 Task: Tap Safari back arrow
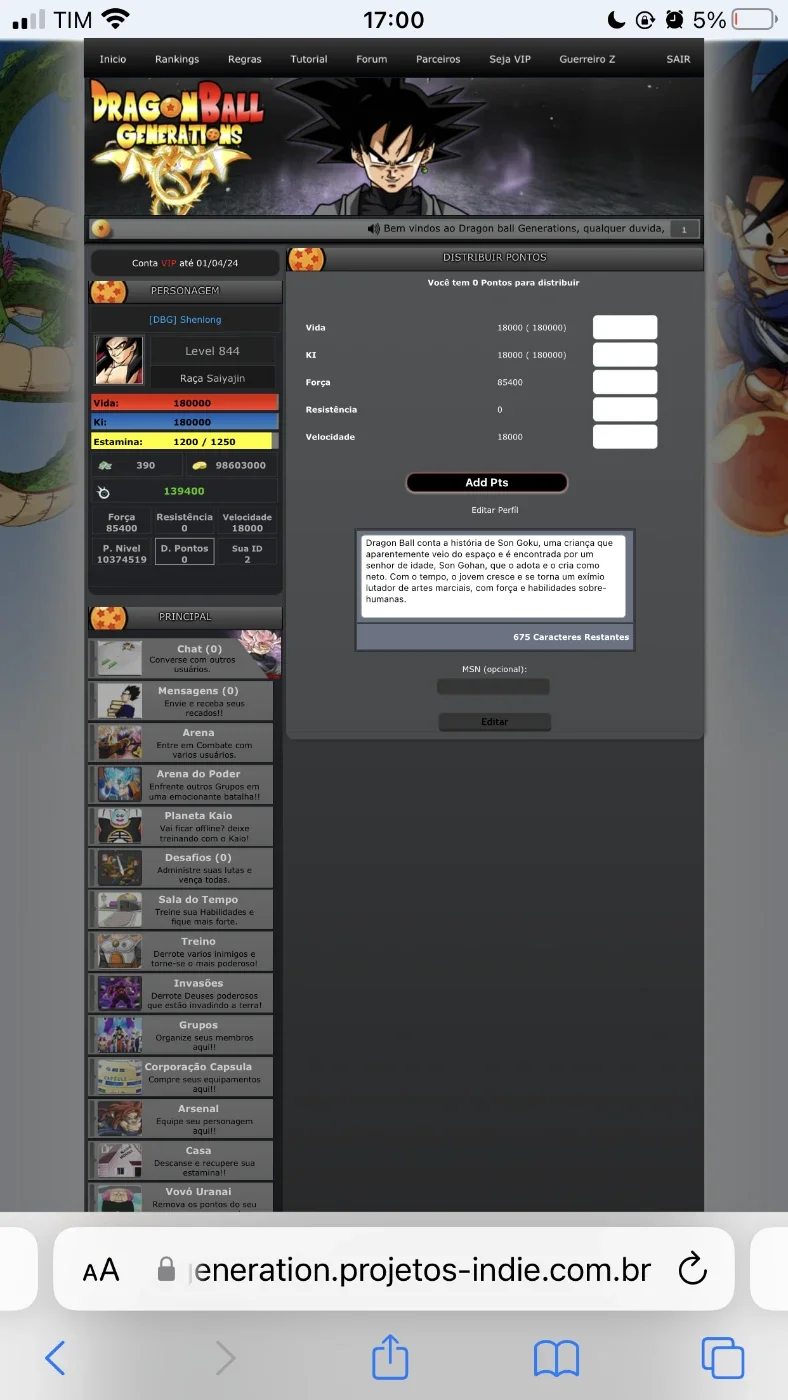pos(56,1358)
